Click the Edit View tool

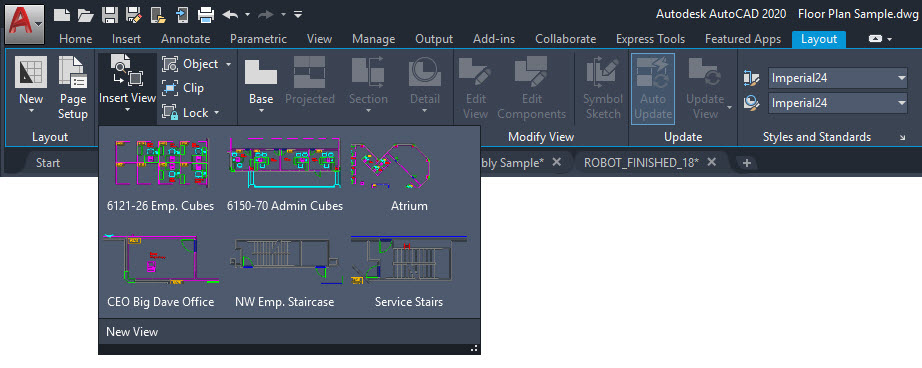(x=475, y=88)
